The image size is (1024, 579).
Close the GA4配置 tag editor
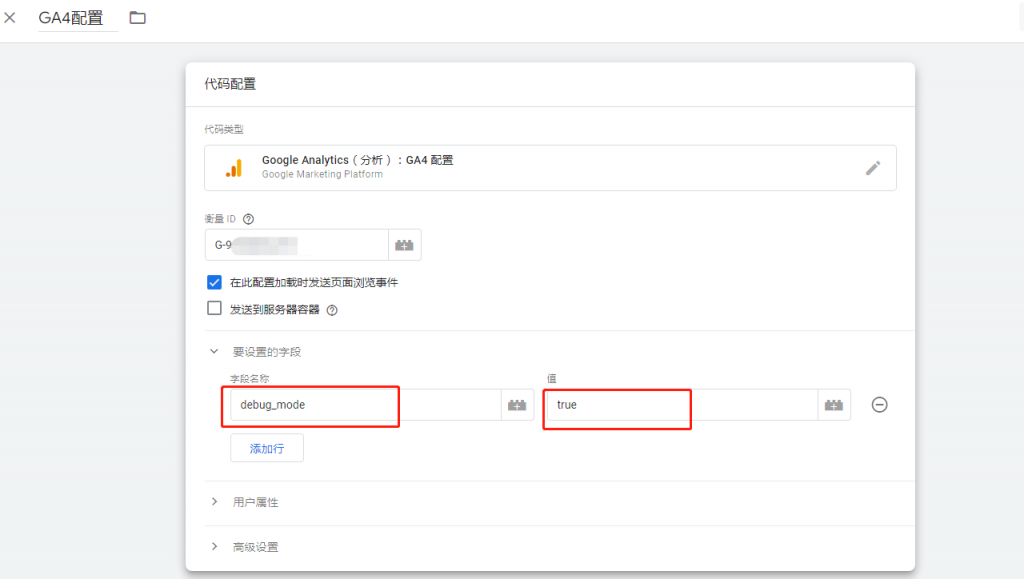coord(10,18)
